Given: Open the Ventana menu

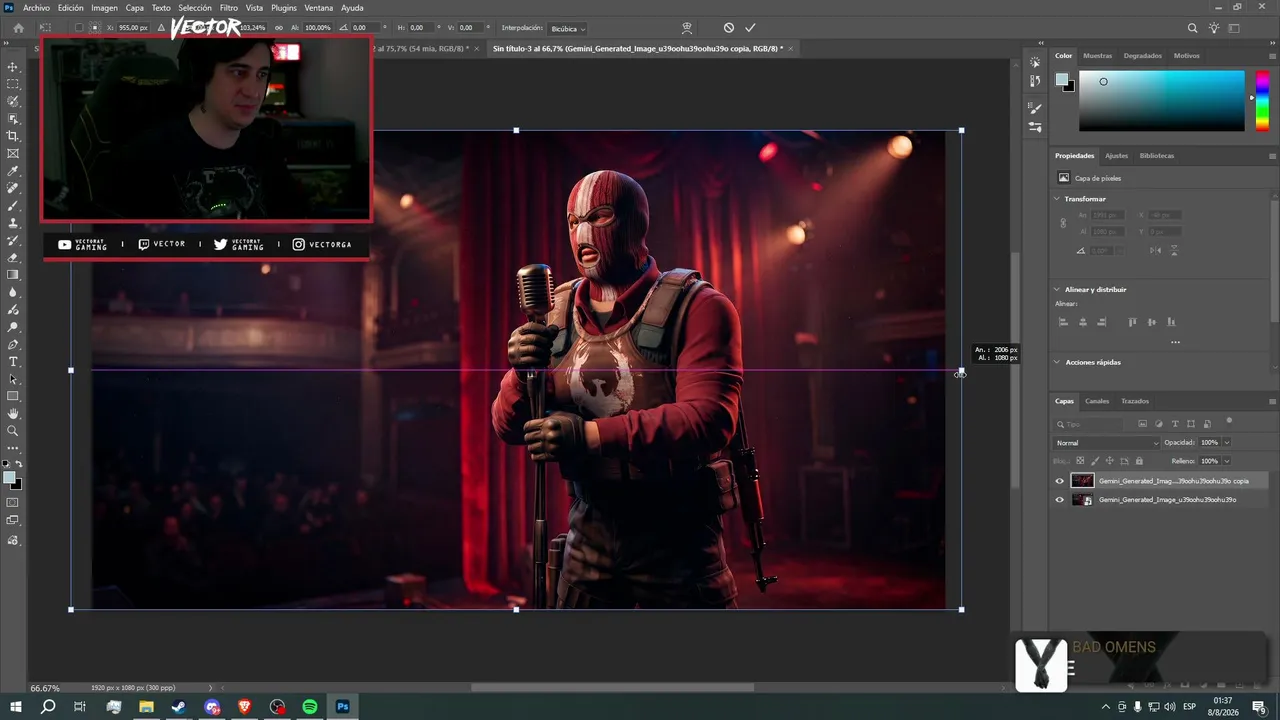Looking at the screenshot, I should pyautogui.click(x=319, y=8).
